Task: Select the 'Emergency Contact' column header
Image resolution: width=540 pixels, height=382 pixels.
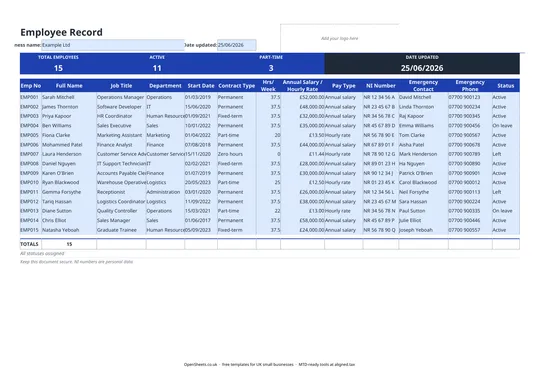Action: pyautogui.click(x=423, y=86)
